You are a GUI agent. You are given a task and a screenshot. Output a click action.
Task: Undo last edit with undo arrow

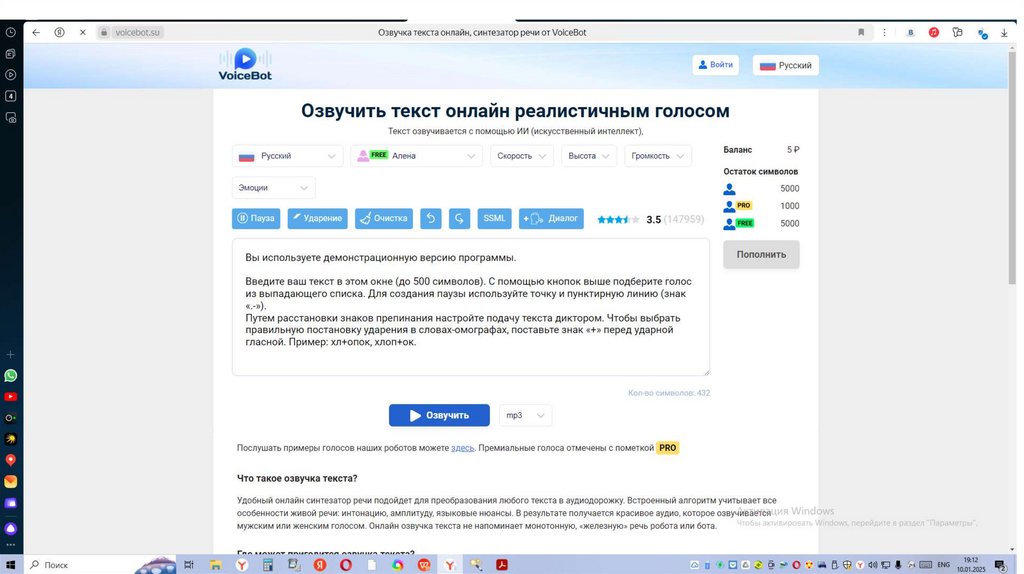(x=430, y=218)
